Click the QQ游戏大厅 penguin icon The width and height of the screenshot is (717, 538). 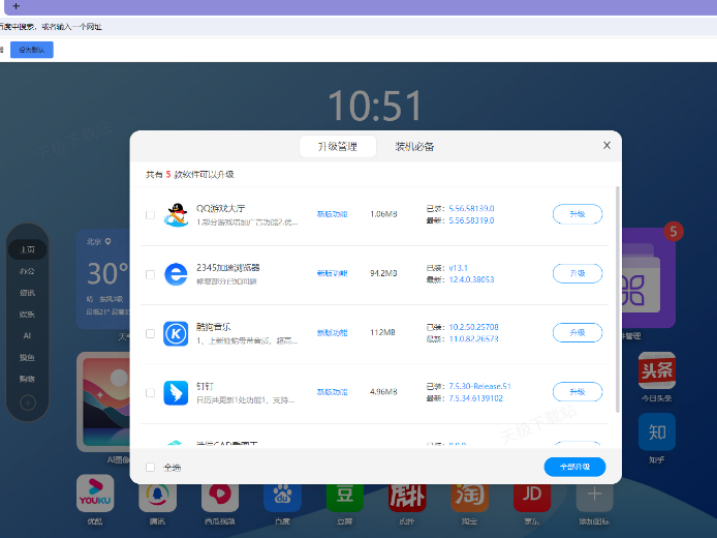pyautogui.click(x=176, y=215)
